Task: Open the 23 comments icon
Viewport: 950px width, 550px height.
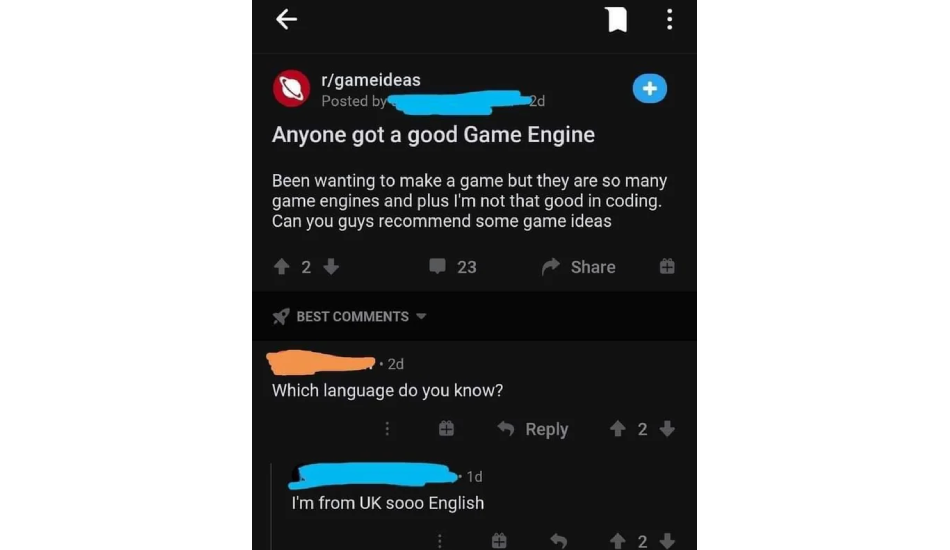Action: (437, 267)
